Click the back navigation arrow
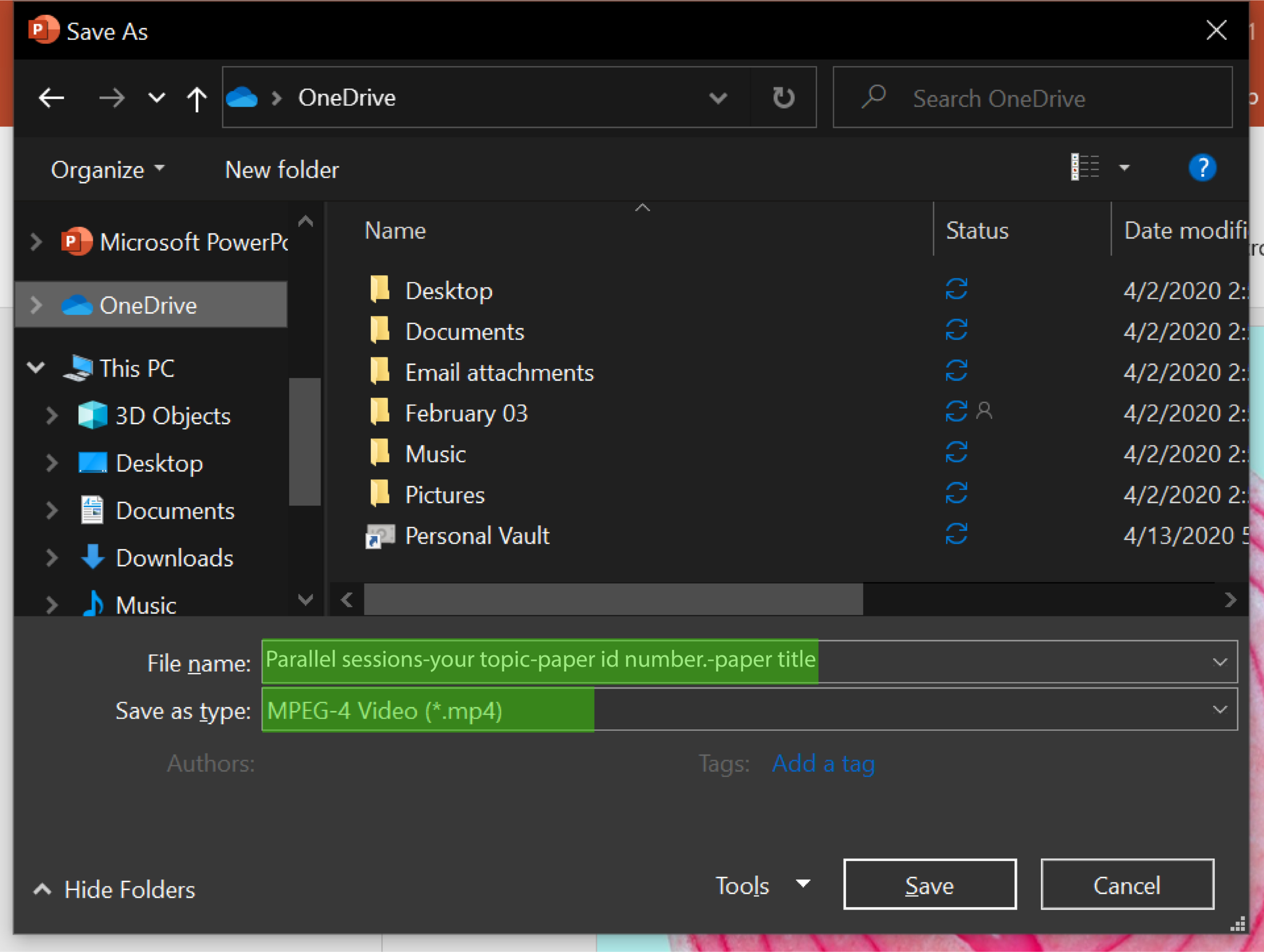 coord(51,98)
